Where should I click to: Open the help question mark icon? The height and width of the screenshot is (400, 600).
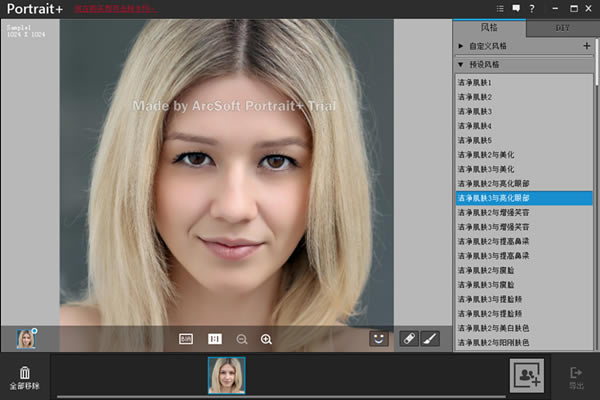tap(532, 8)
